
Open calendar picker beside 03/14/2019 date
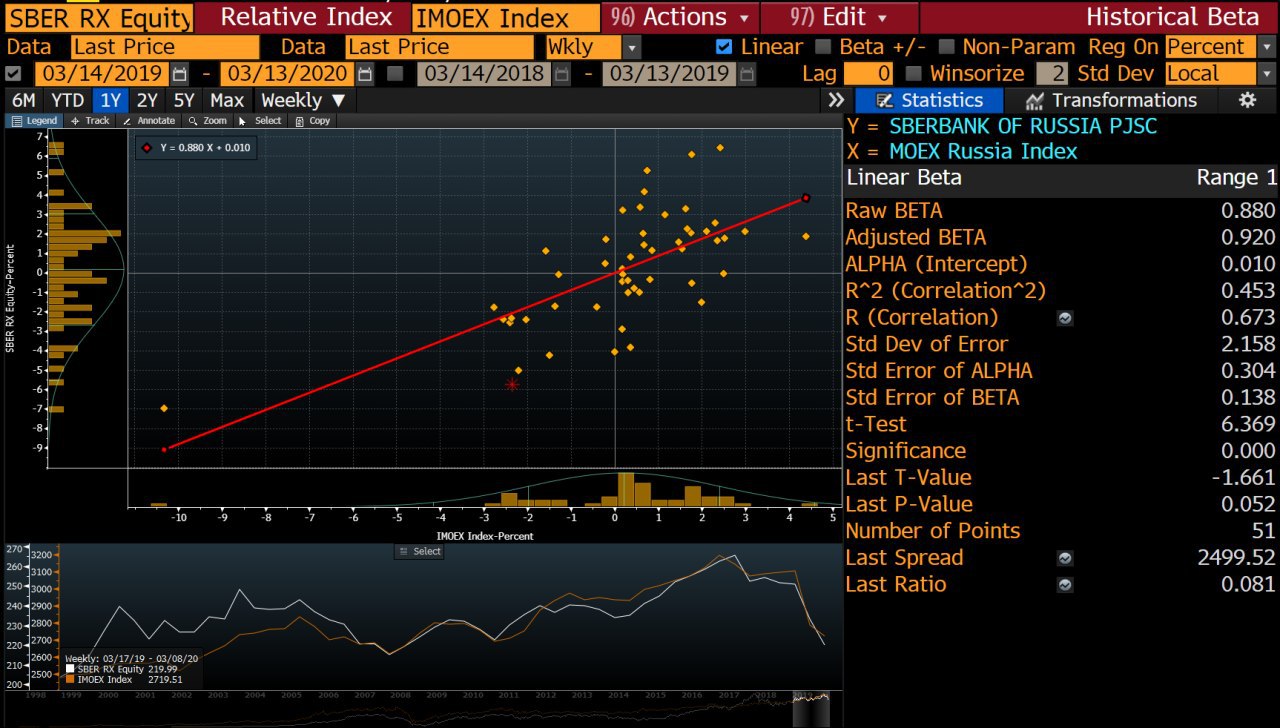(180, 74)
